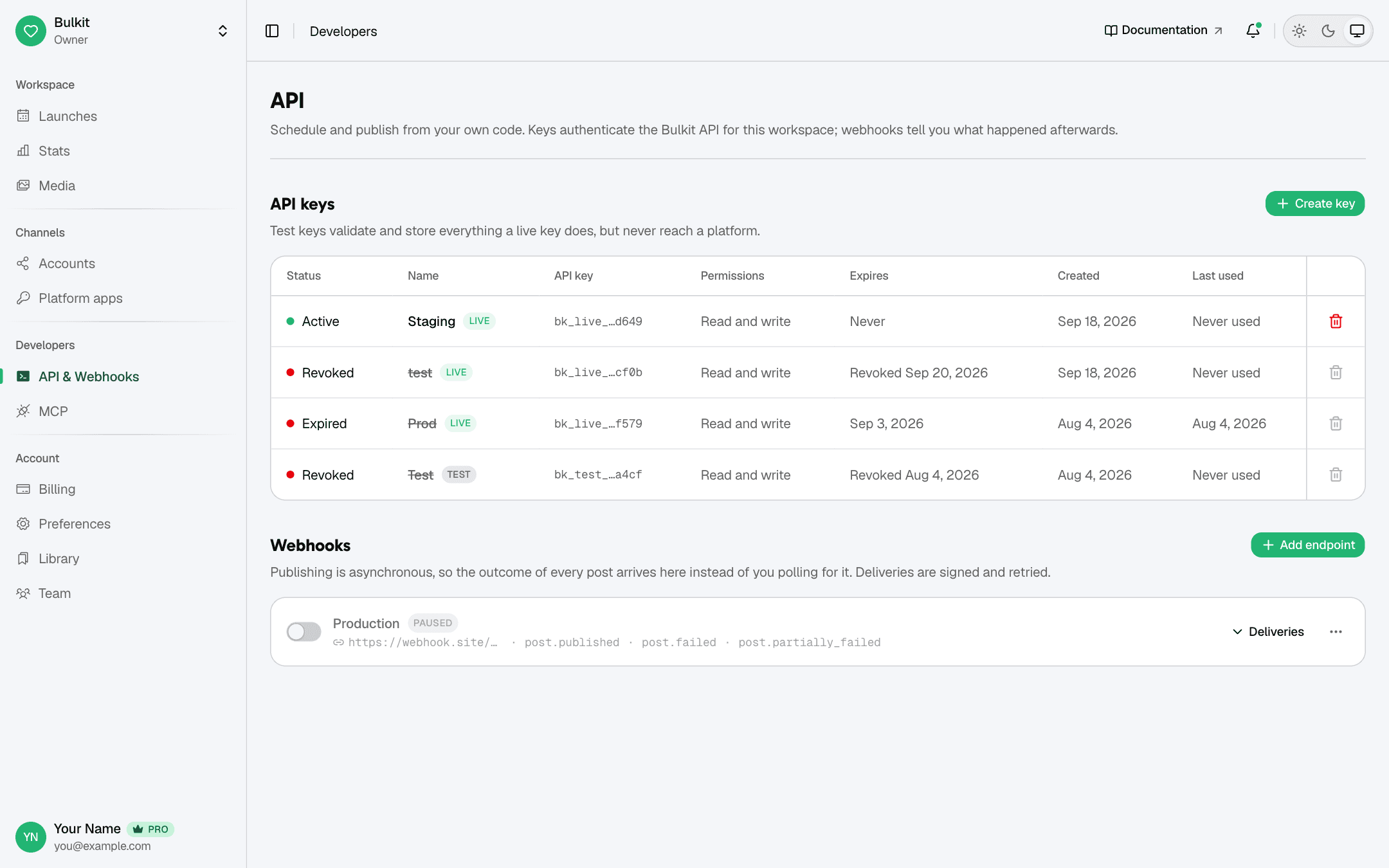The image size is (1389, 868).
Task: Click the YN user avatar
Action: [31, 837]
